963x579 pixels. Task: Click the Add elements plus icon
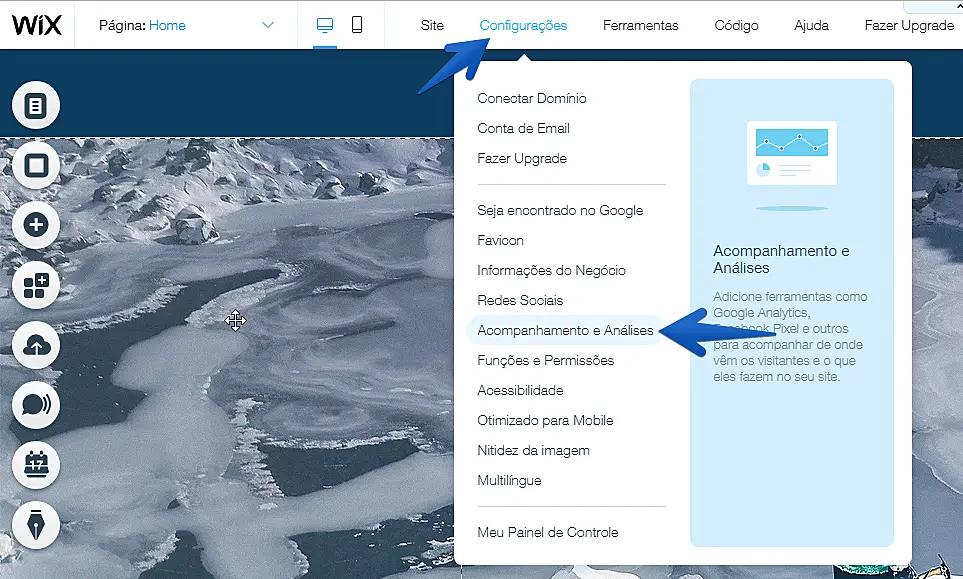(36, 225)
